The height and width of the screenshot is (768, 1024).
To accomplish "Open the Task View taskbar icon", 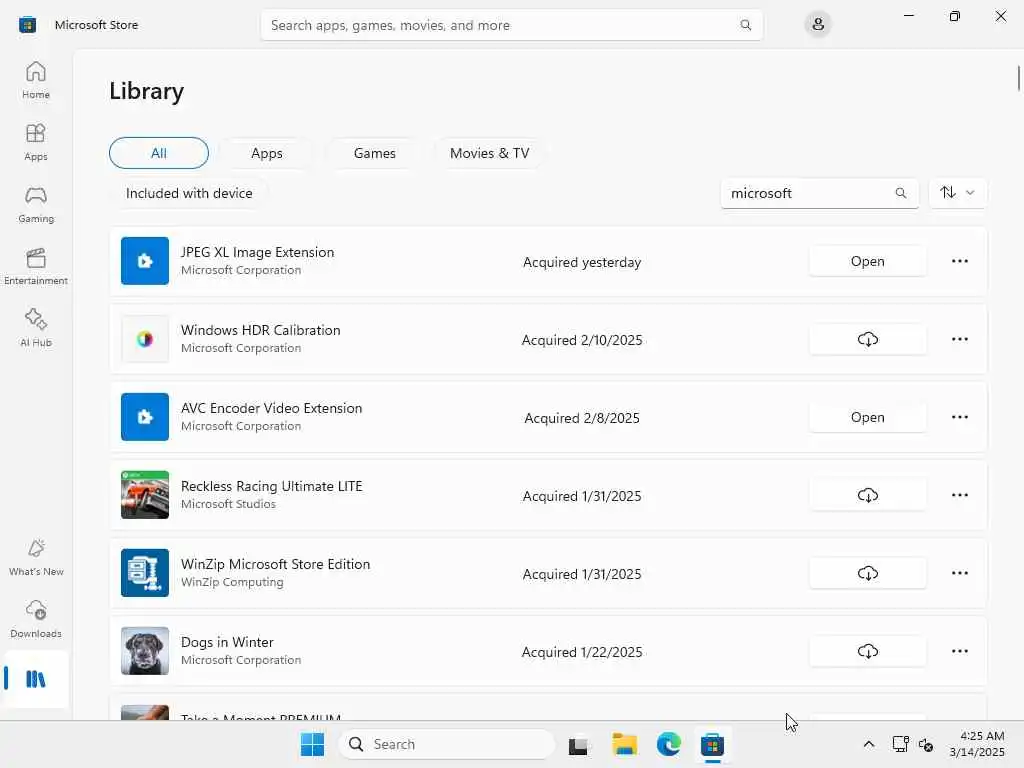I will coord(578,744).
